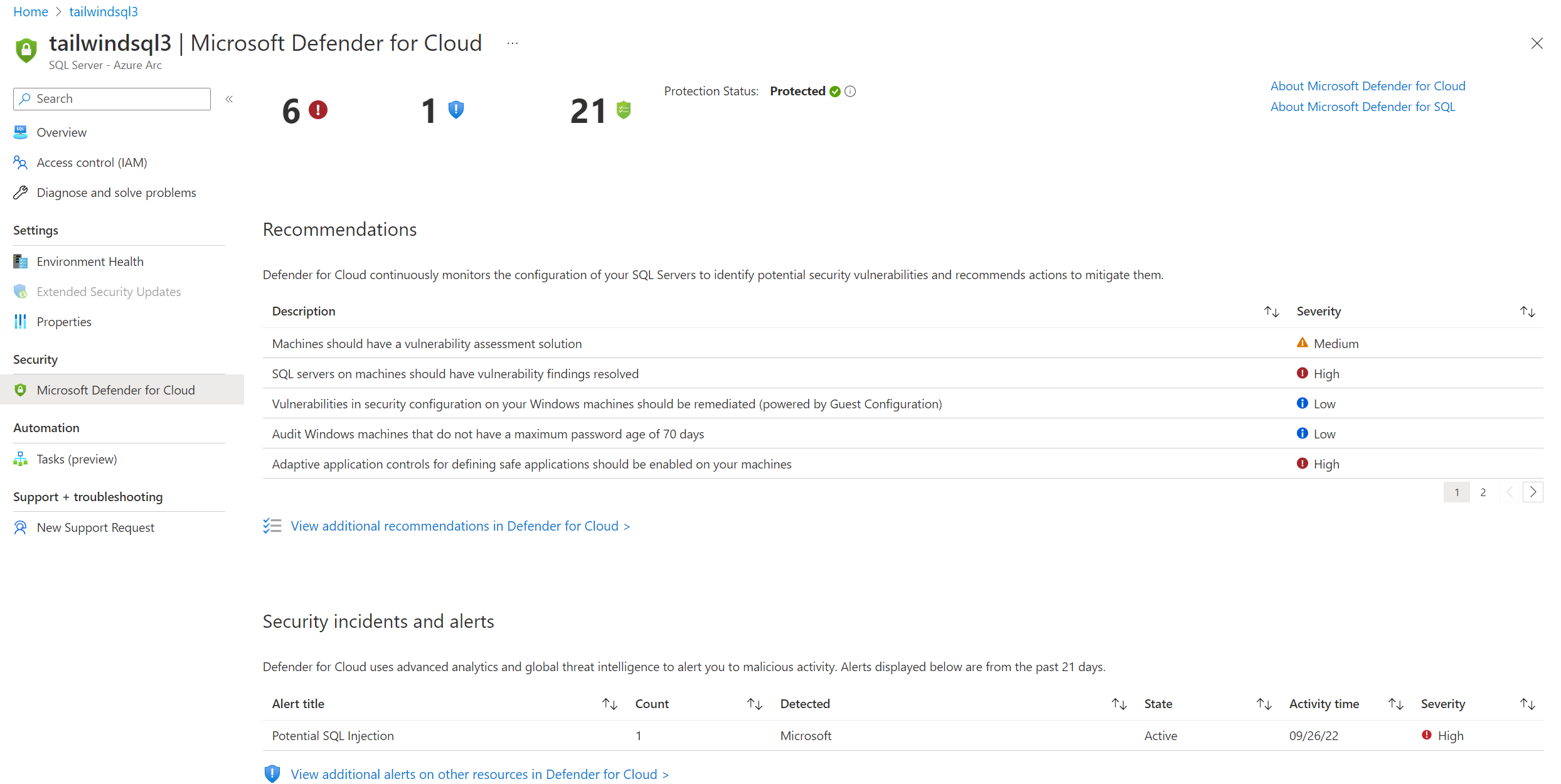Viewport: 1561px width, 784px height.
Task: Click the Tasks preview automation icon
Action: tap(19, 459)
